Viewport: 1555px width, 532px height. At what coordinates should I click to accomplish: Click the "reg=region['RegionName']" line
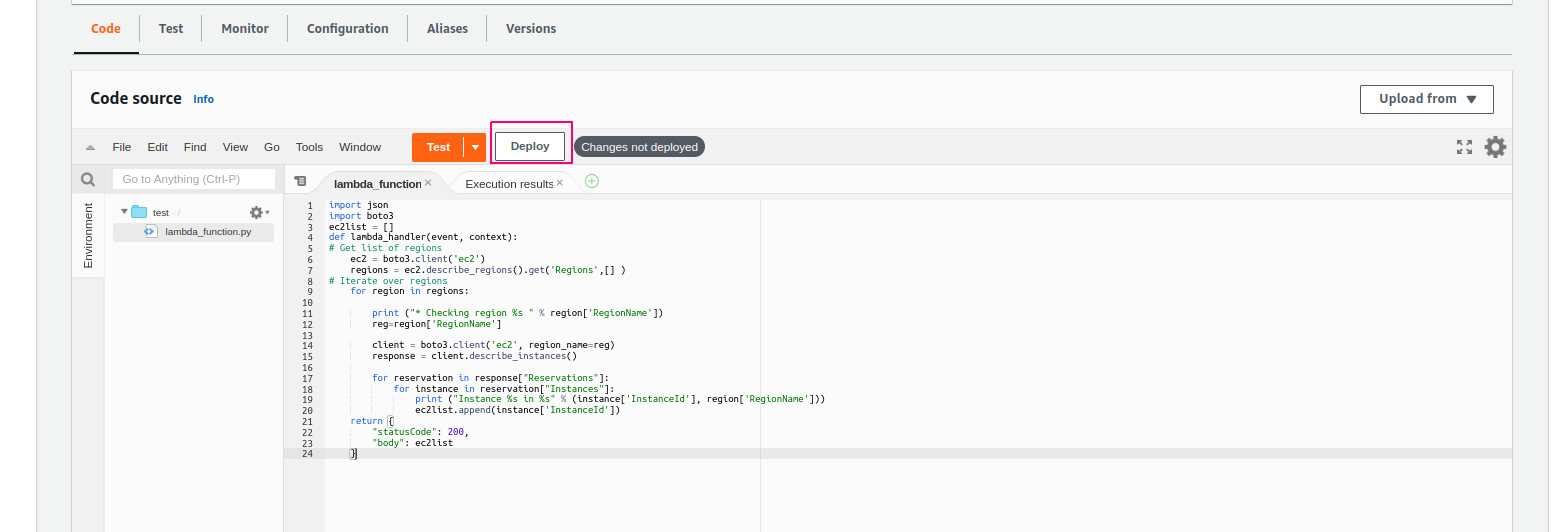437,324
